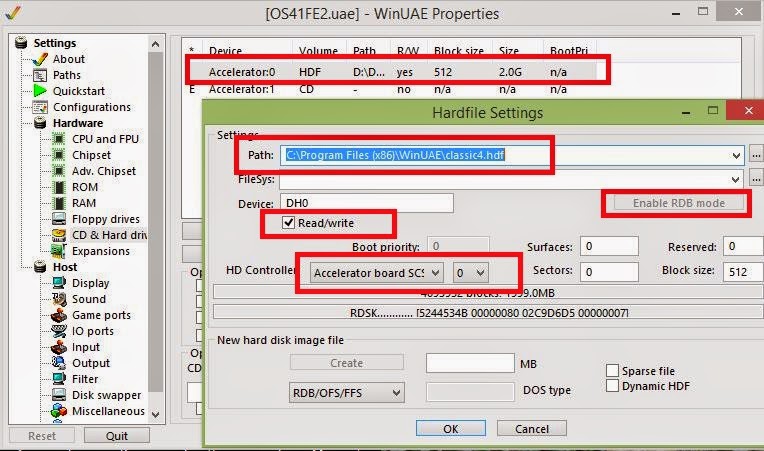Click the About checkmark icon in tree
Image resolution: width=764 pixels, height=451 pixels.
tap(39, 59)
